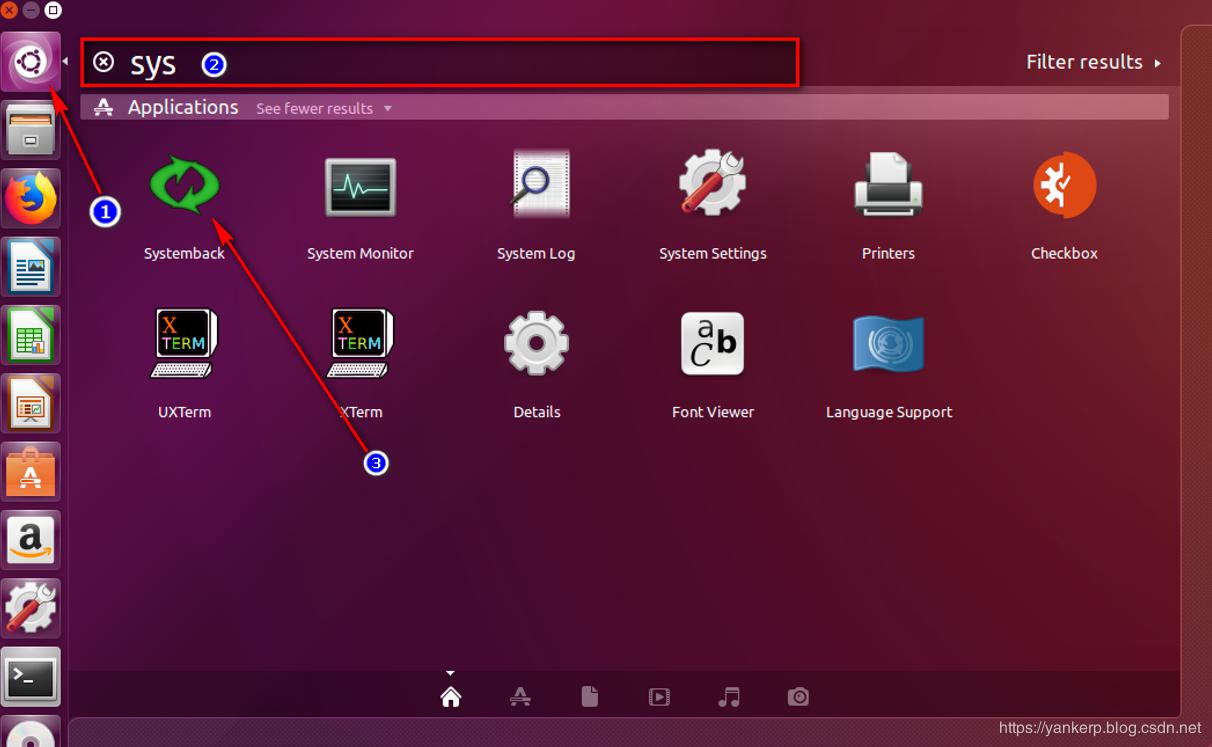Open LibreOffice Impress in launcher
This screenshot has height=747, width=1212.
click(x=31, y=403)
